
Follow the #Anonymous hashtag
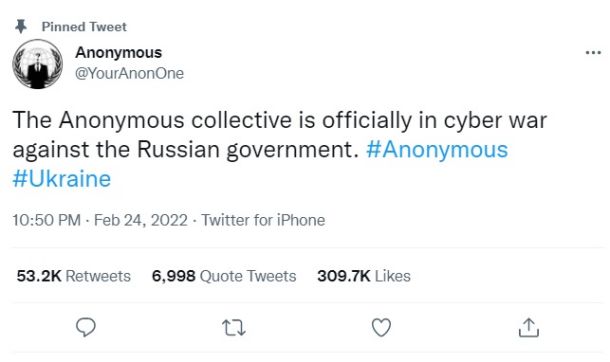point(437,150)
